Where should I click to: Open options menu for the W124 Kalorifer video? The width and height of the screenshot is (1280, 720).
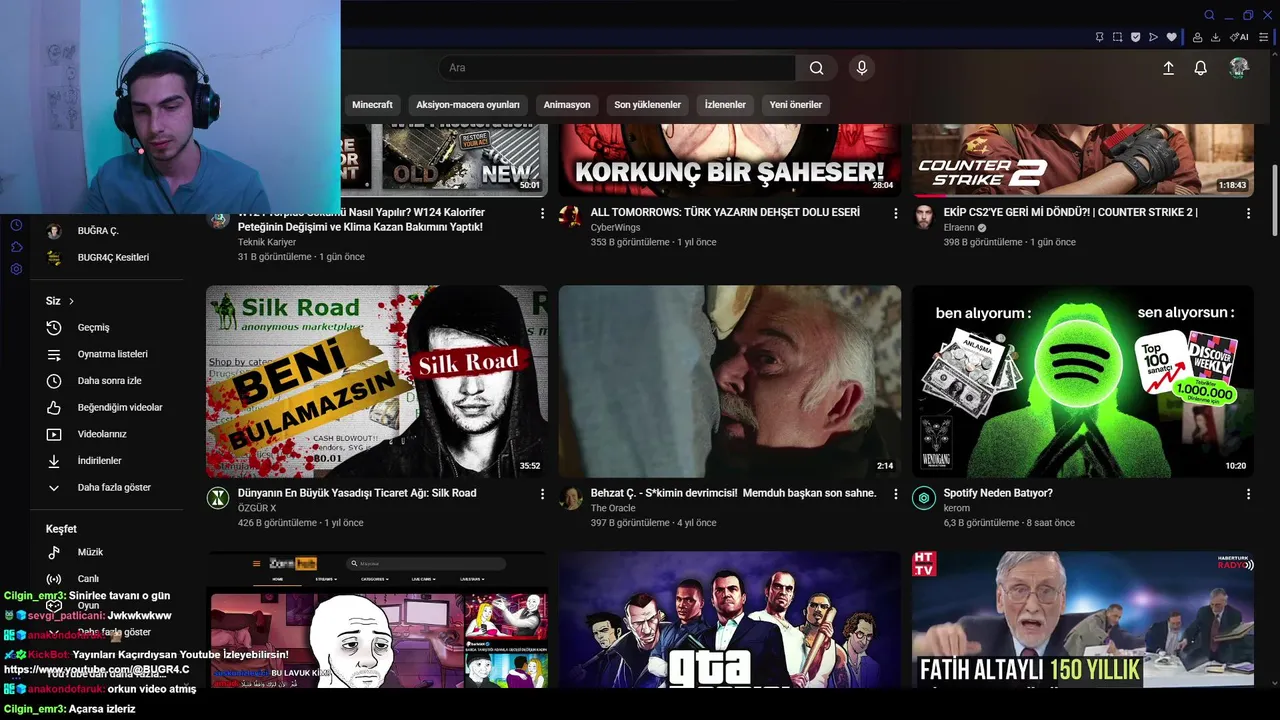543,213
